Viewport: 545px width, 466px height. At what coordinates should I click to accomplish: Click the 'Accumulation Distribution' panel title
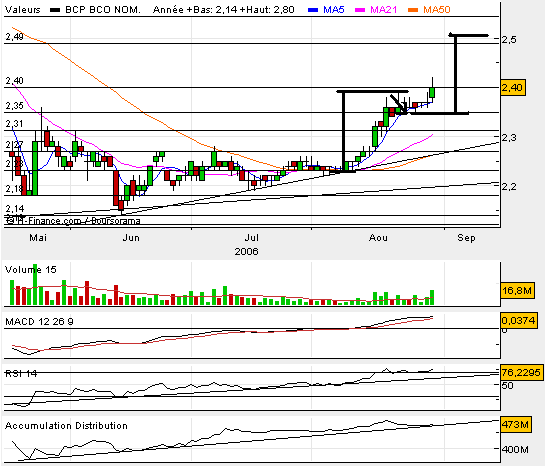tap(66, 426)
